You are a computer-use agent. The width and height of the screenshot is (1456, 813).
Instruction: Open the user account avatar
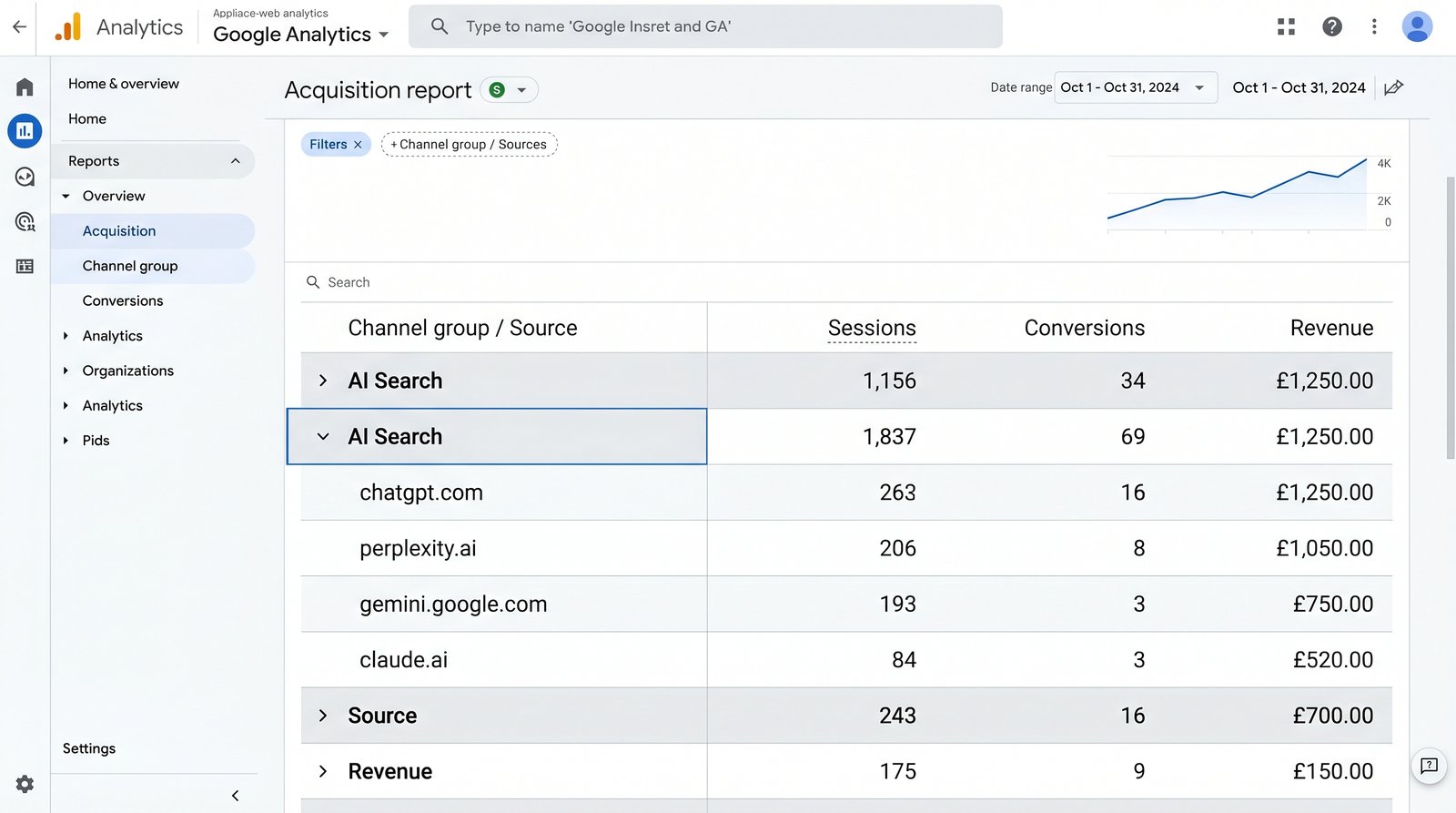click(x=1417, y=26)
